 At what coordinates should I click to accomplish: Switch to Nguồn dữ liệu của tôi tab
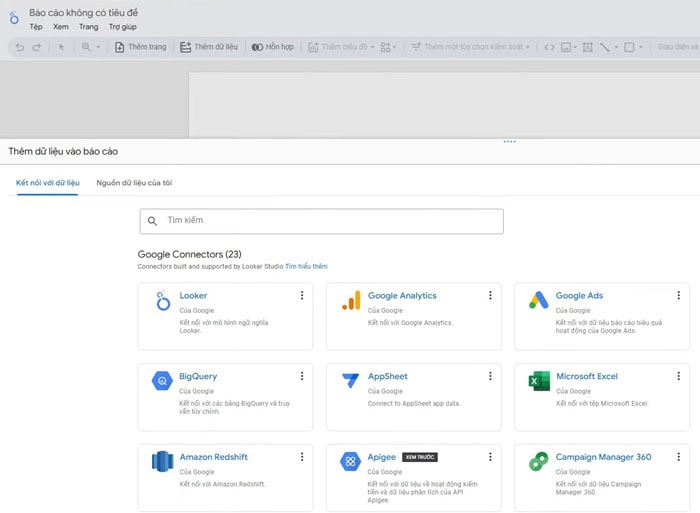(x=134, y=183)
